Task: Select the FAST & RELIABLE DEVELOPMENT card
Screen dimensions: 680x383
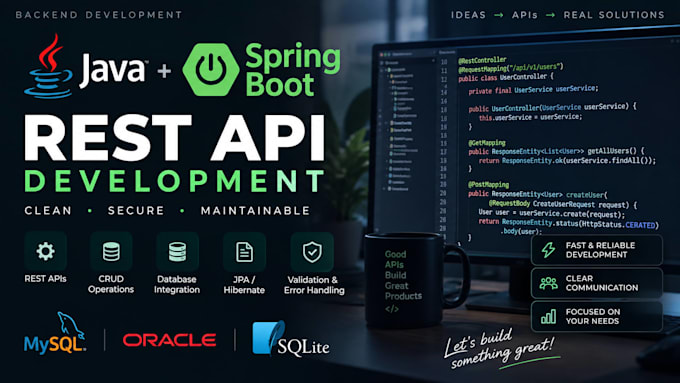Action: (597, 250)
